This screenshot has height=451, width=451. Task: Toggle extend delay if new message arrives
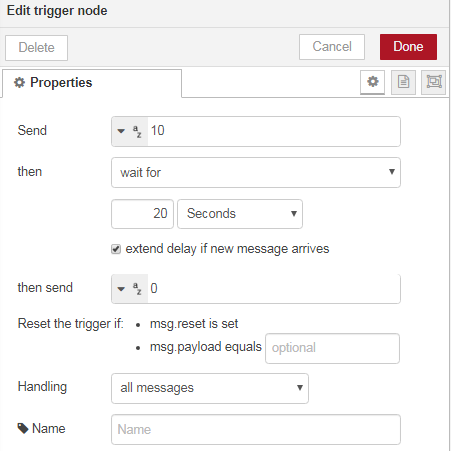point(116,249)
